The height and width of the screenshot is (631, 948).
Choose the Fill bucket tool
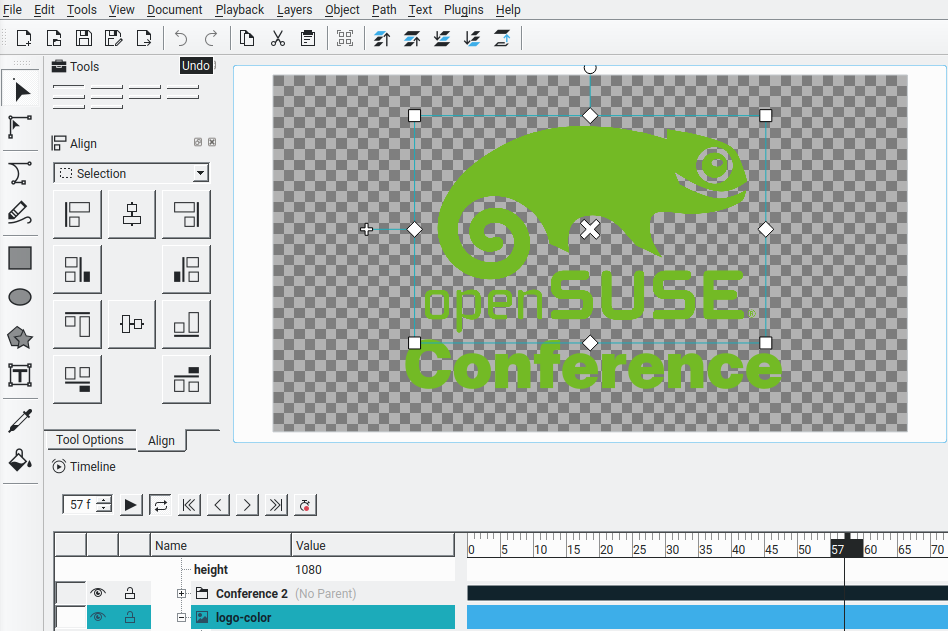coord(20,461)
